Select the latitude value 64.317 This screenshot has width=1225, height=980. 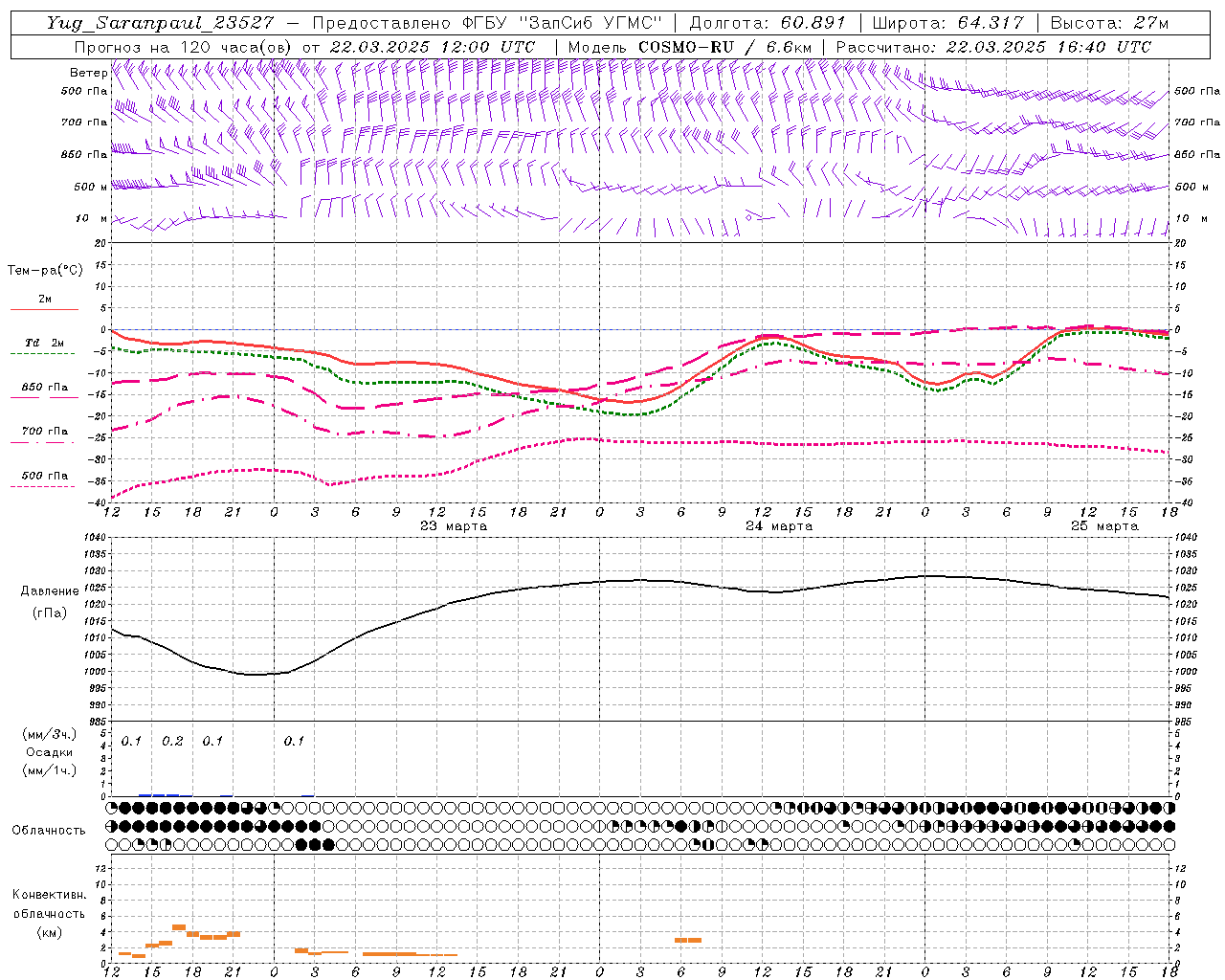tap(991, 22)
